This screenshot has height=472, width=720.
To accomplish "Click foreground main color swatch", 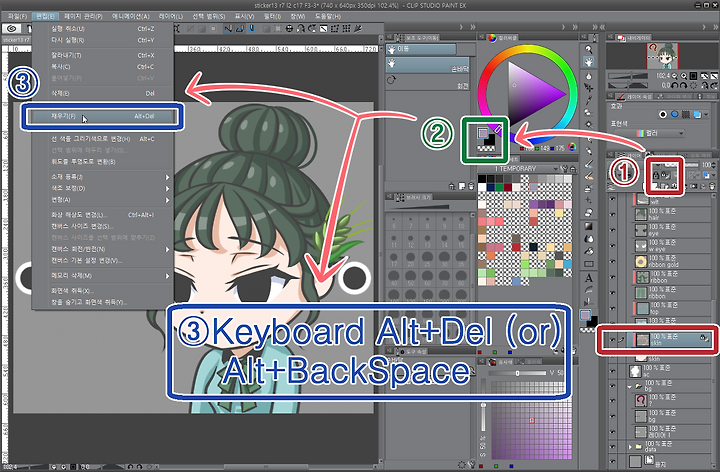I will [x=482, y=133].
